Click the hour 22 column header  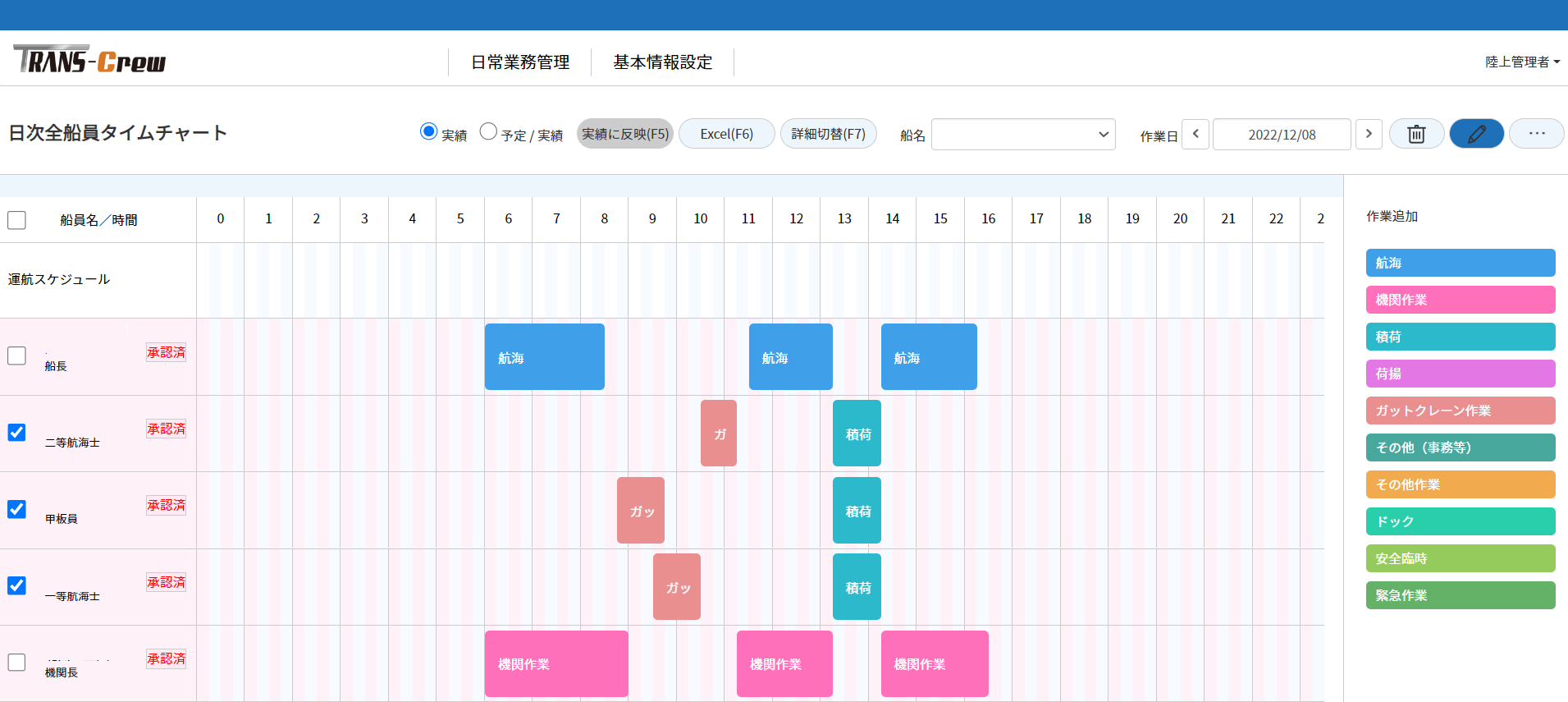pos(1276,218)
